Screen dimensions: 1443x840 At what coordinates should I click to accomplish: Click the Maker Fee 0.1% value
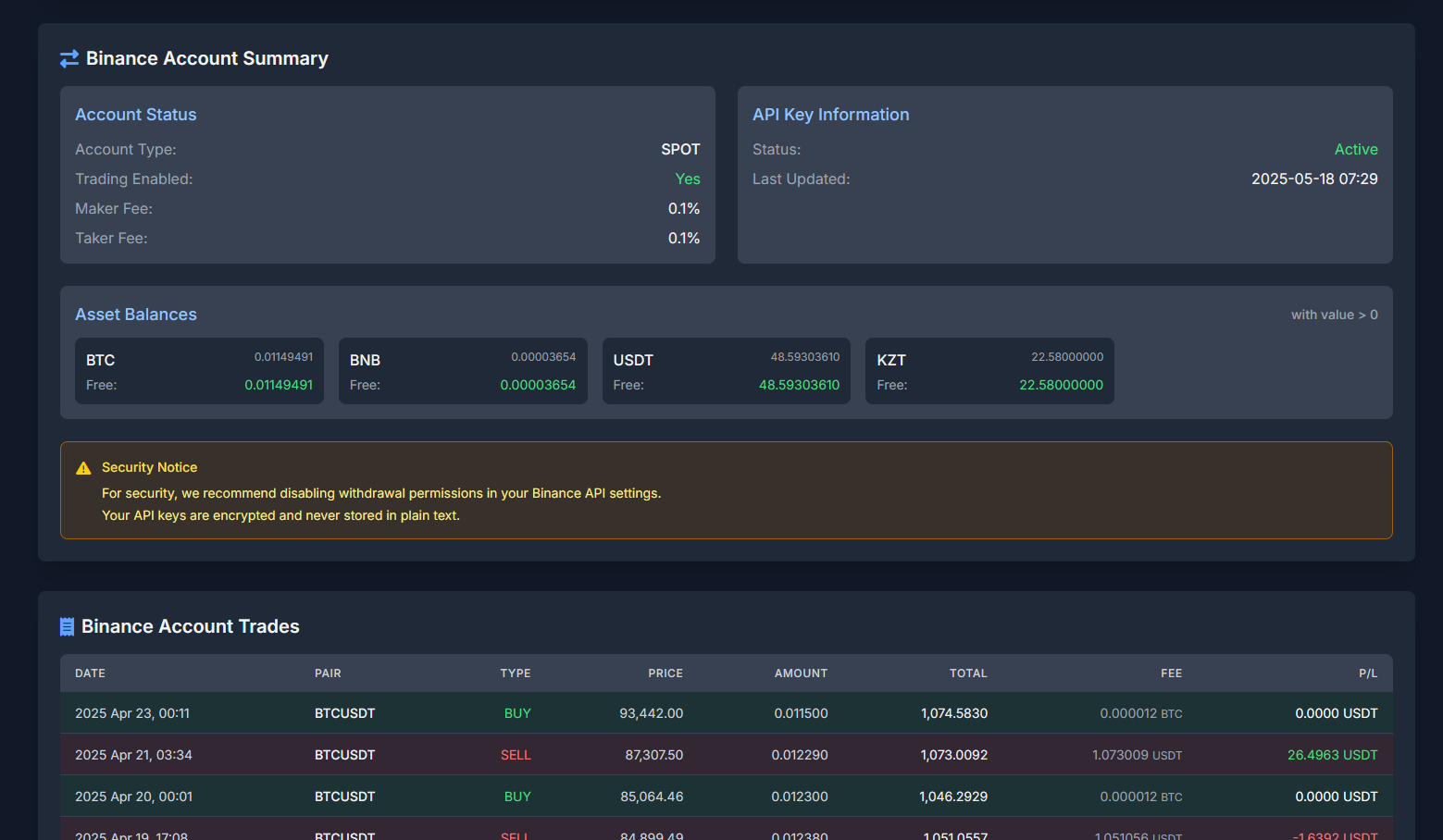(684, 208)
